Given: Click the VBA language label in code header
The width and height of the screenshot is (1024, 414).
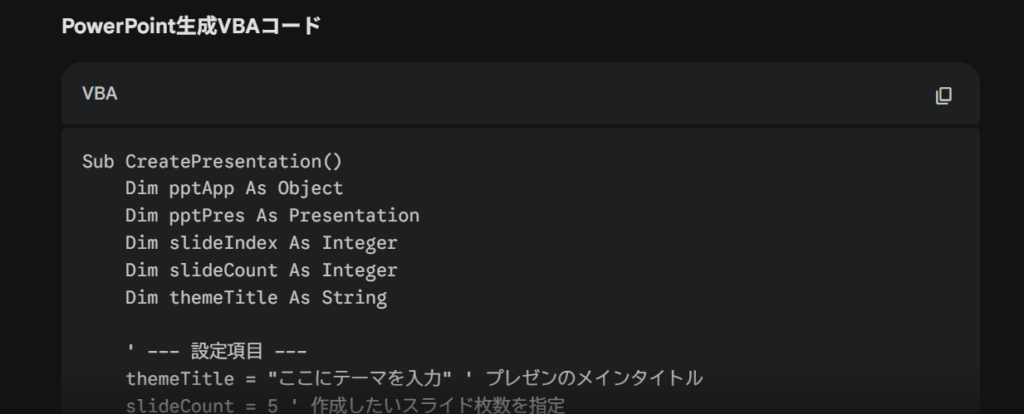Looking at the screenshot, I should click(x=100, y=94).
